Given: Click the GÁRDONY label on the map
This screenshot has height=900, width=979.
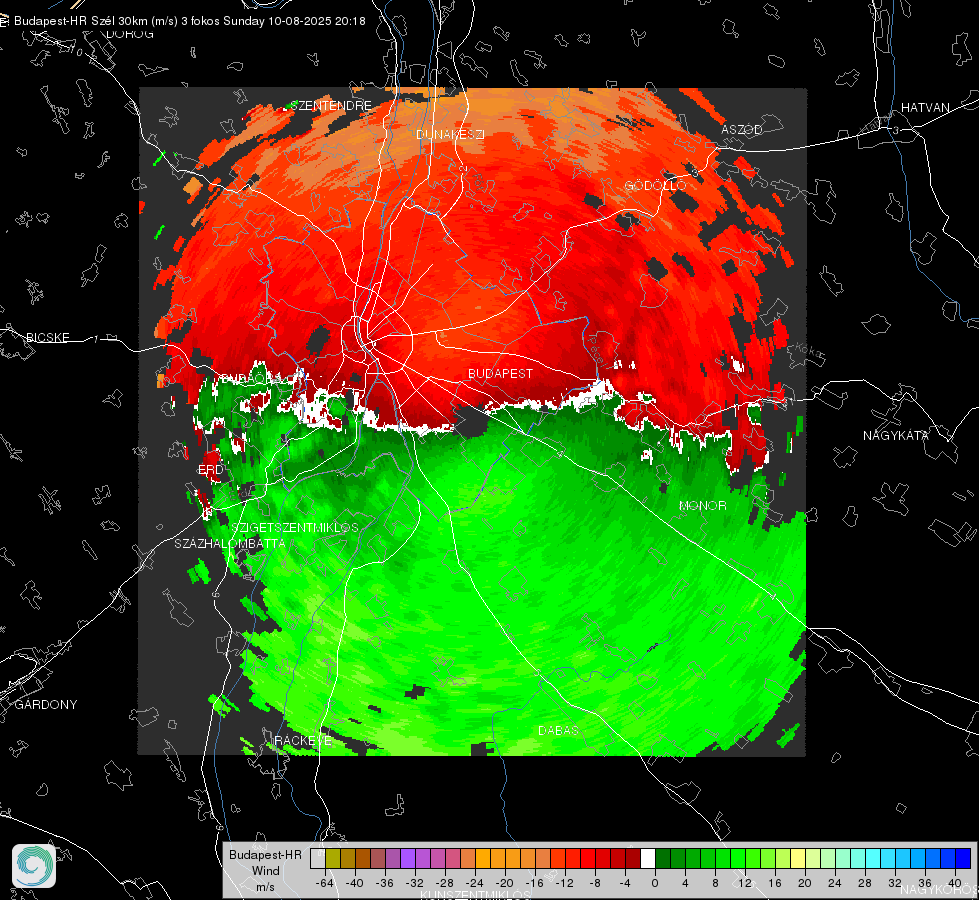Looking at the screenshot, I should coord(46,705).
